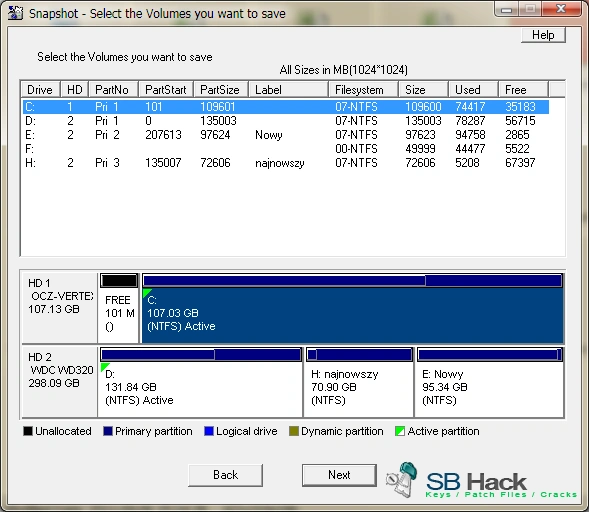Click the black Unallocated legend square
This screenshot has height=512, width=589.
28,431
